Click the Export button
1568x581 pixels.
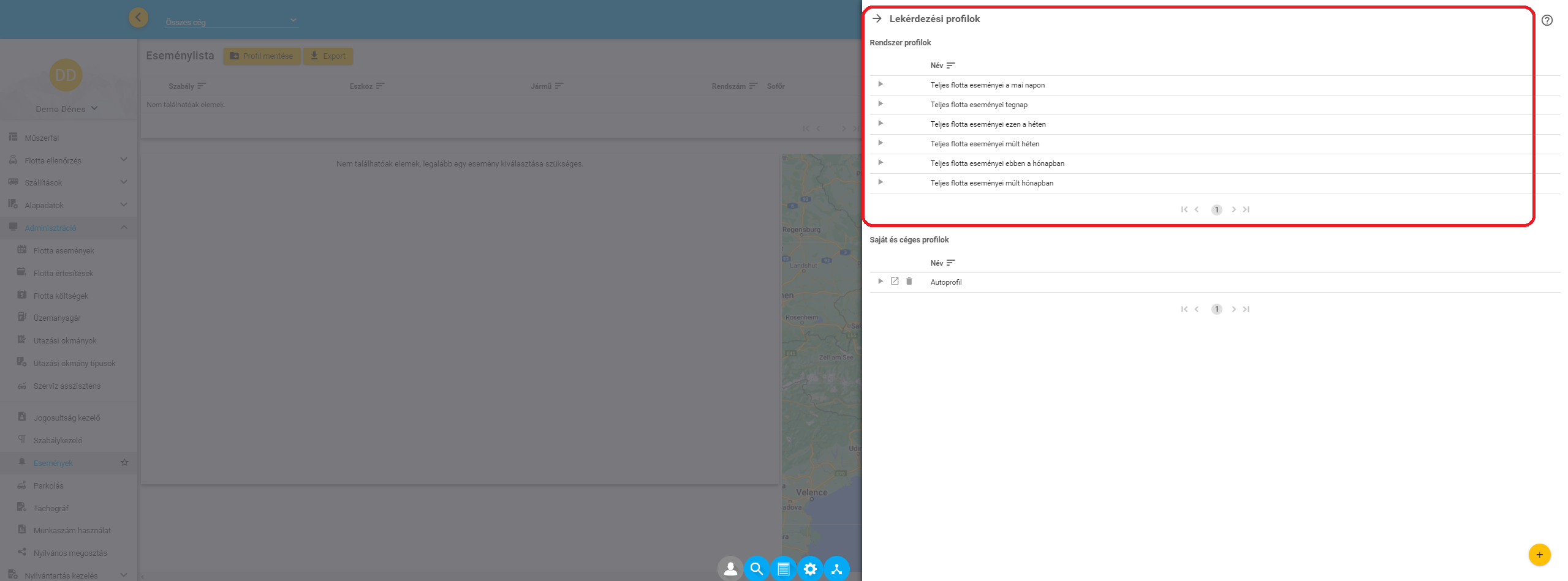point(328,56)
